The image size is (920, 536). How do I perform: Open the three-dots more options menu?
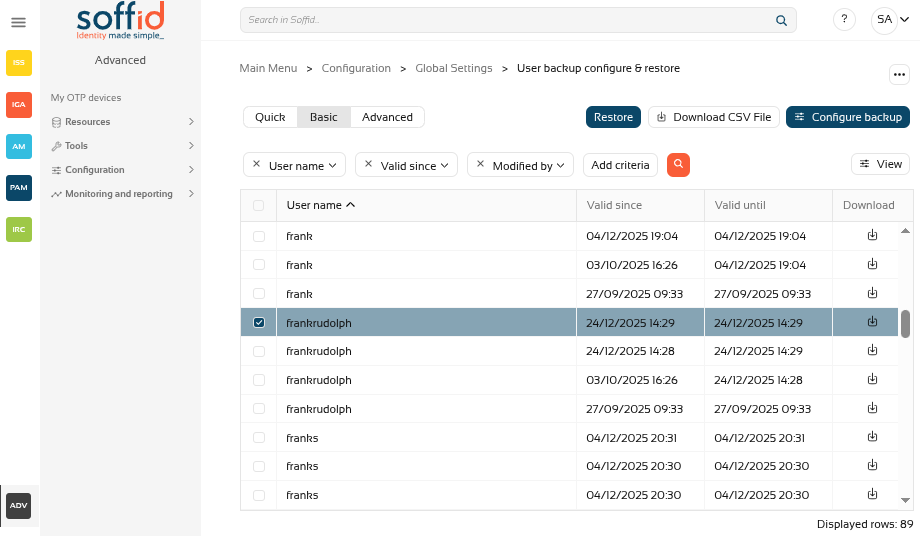click(898, 75)
